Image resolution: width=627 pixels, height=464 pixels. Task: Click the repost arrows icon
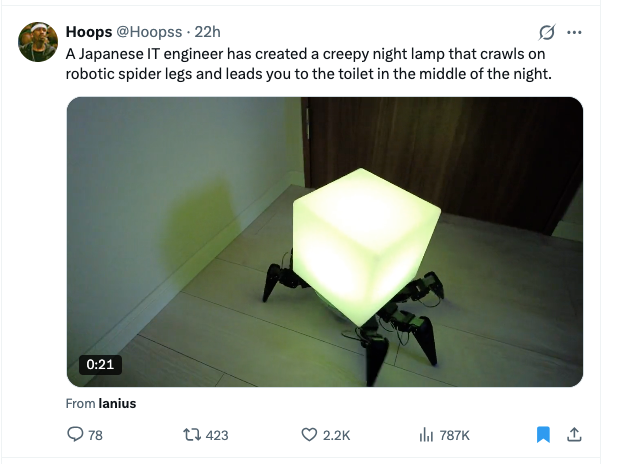tap(192, 434)
